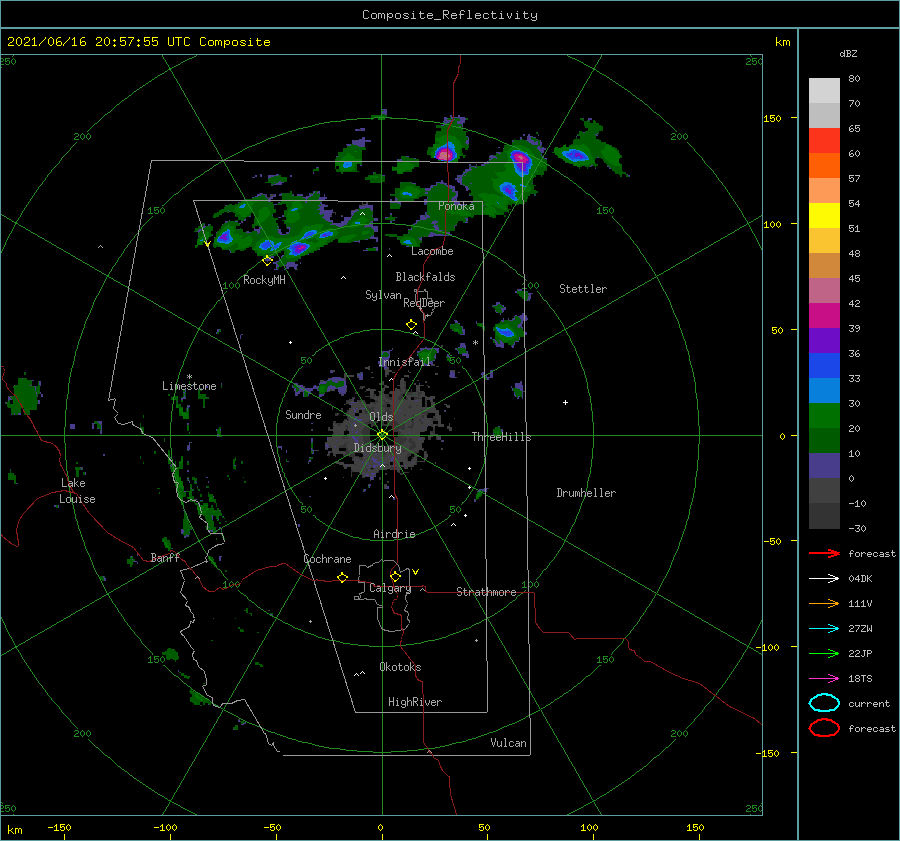This screenshot has width=900, height=841.
Task: Click the yellow diamond marker south of RedDeer
Action: click(411, 325)
